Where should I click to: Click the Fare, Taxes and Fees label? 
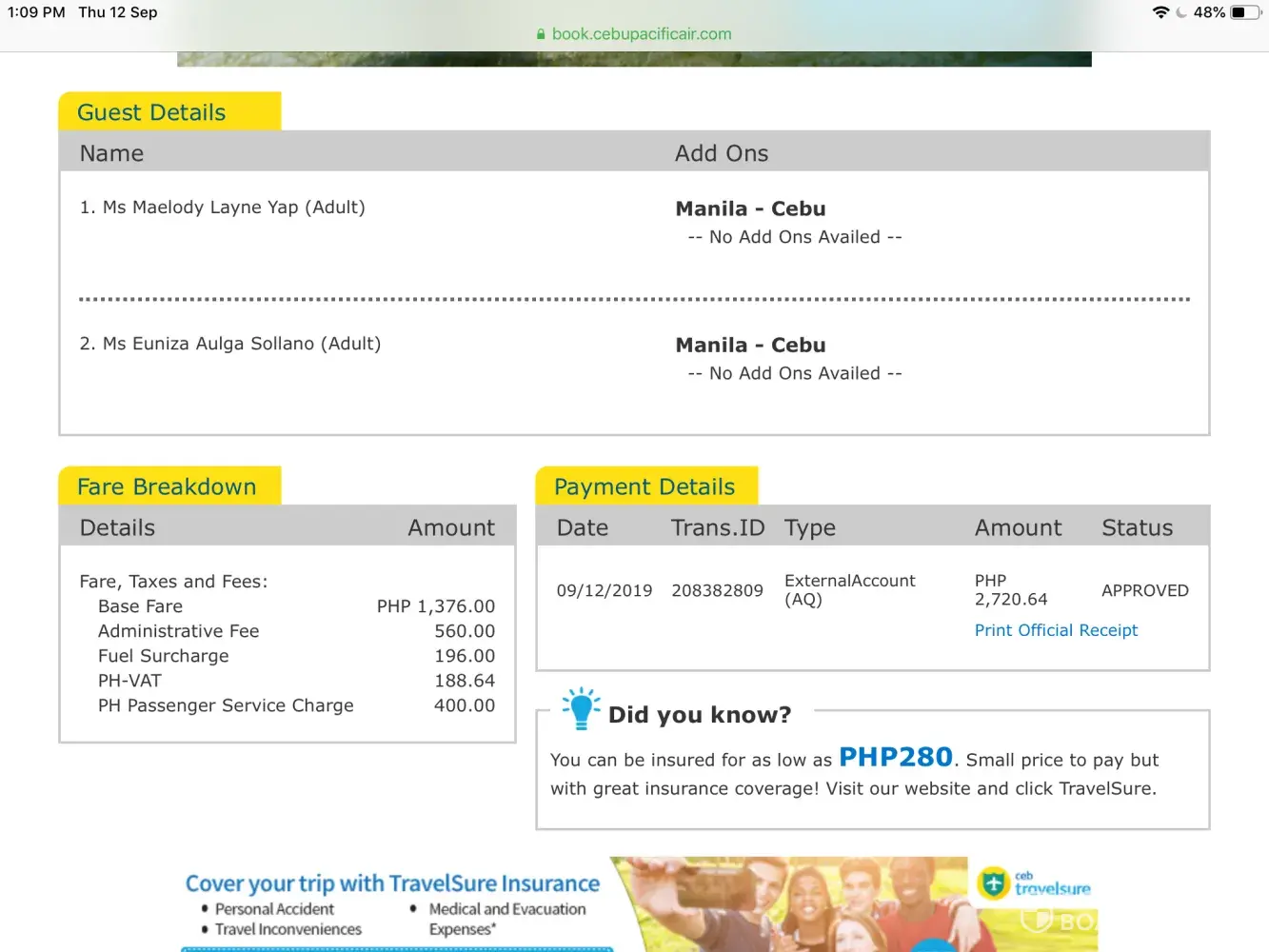[x=173, y=582]
